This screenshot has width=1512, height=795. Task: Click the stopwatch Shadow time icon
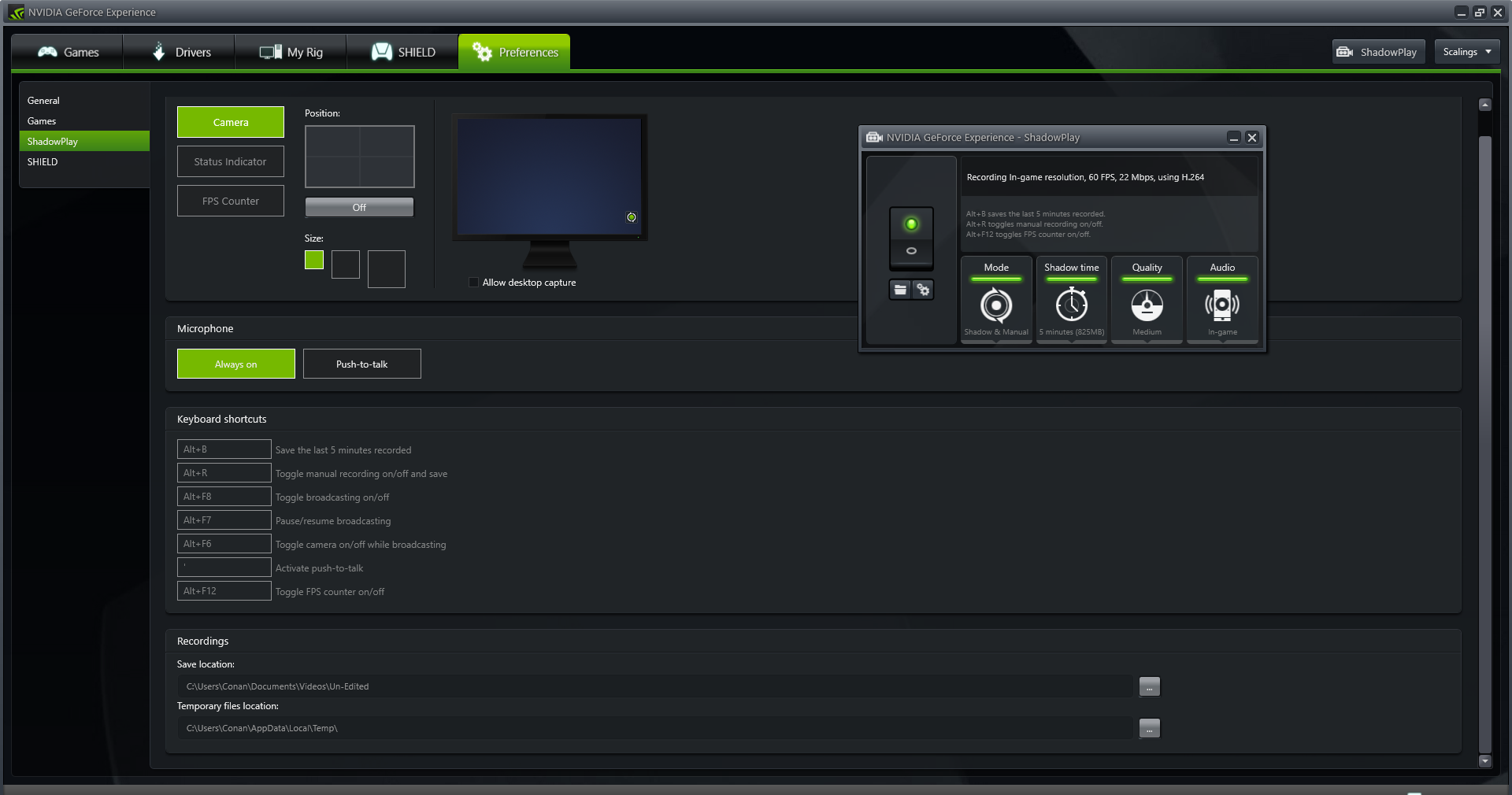(x=1072, y=304)
